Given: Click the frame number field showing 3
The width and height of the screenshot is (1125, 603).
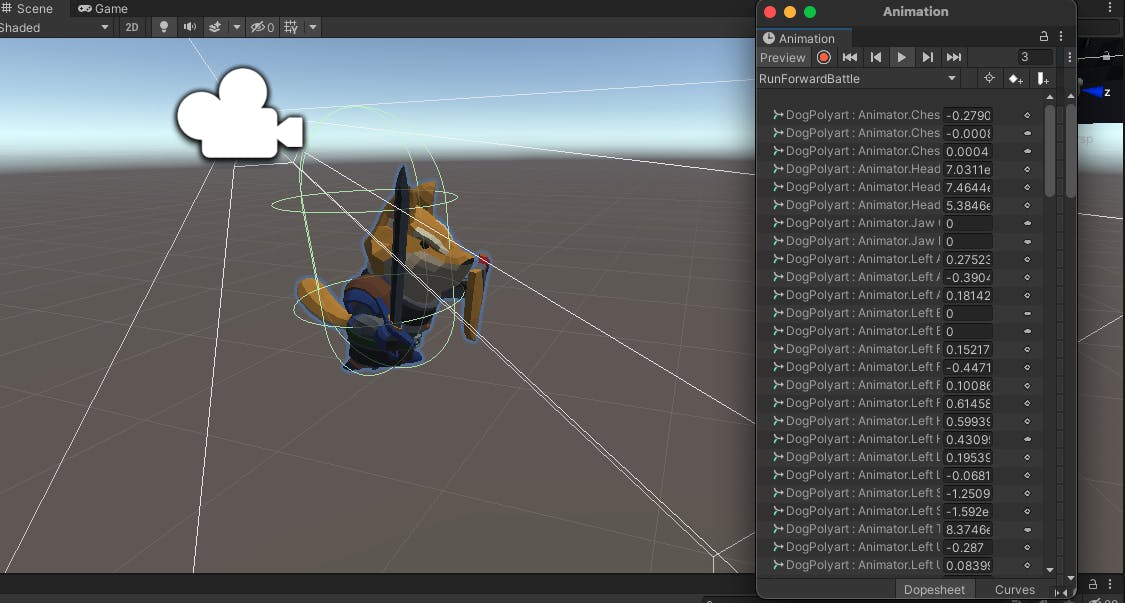Looking at the screenshot, I should pyautogui.click(x=1035, y=57).
